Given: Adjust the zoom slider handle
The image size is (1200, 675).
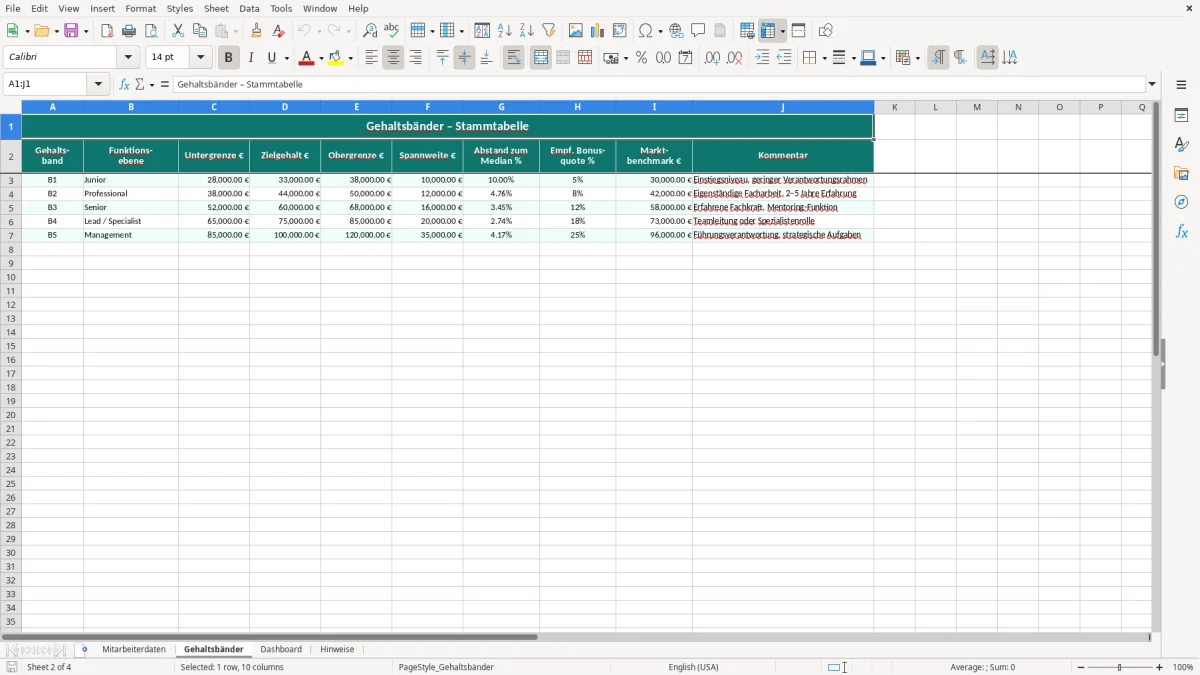Looking at the screenshot, I should point(1120,667).
